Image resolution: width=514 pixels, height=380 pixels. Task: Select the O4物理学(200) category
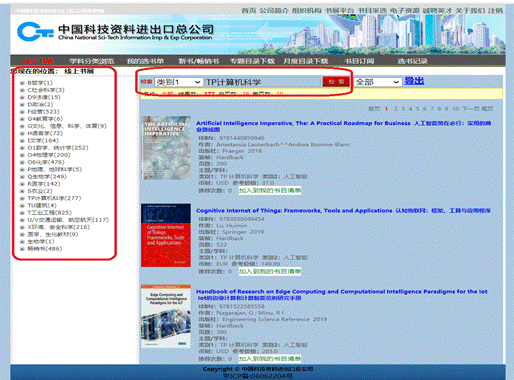tap(49, 155)
